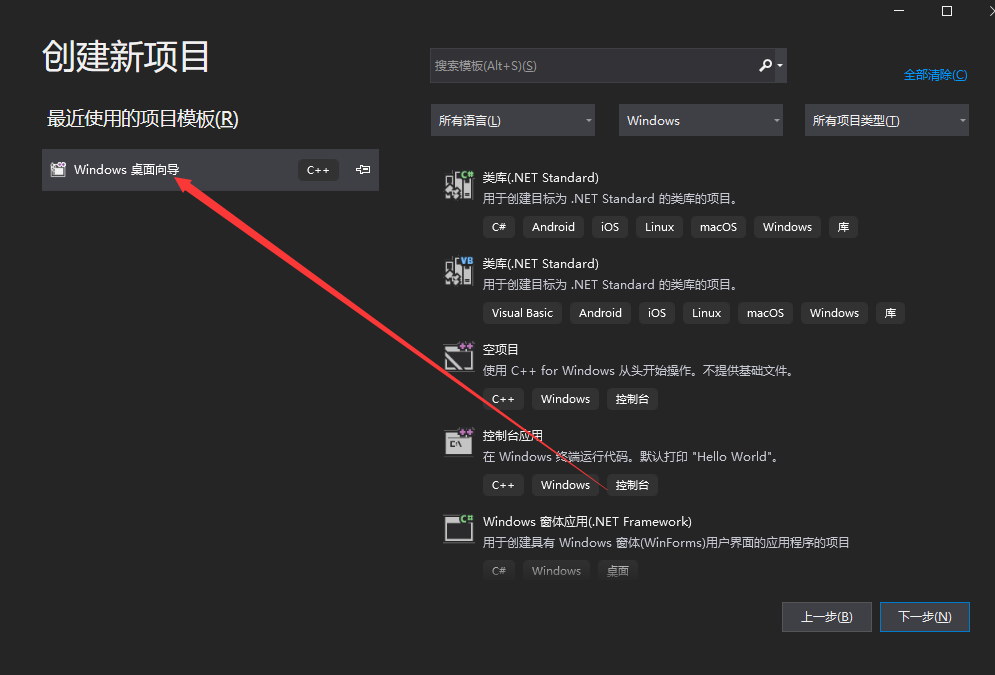This screenshot has width=995, height=675.
Task: Click the 空项目 template icon
Action: click(458, 357)
